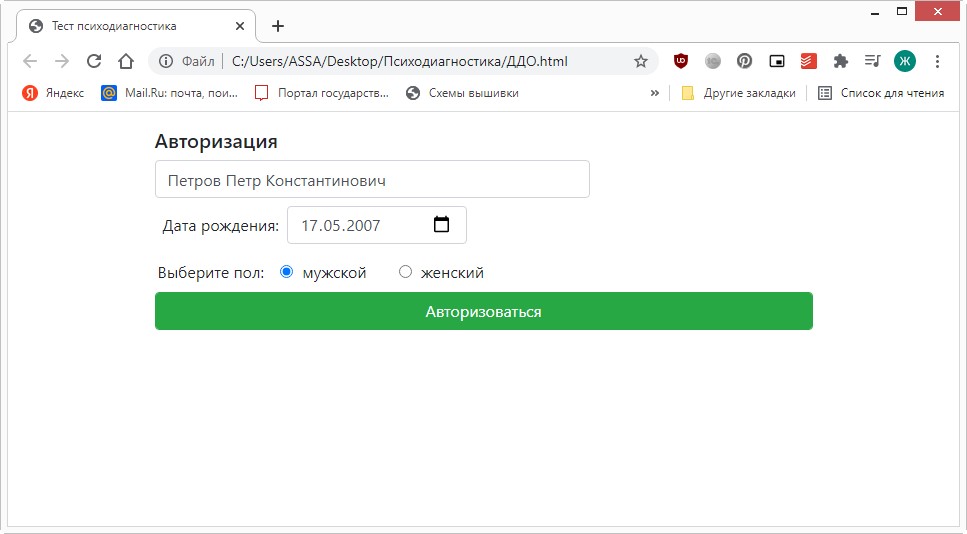Image resolution: width=967 pixels, height=534 pixels.
Task: Open a new browser tab
Action: (x=278, y=26)
